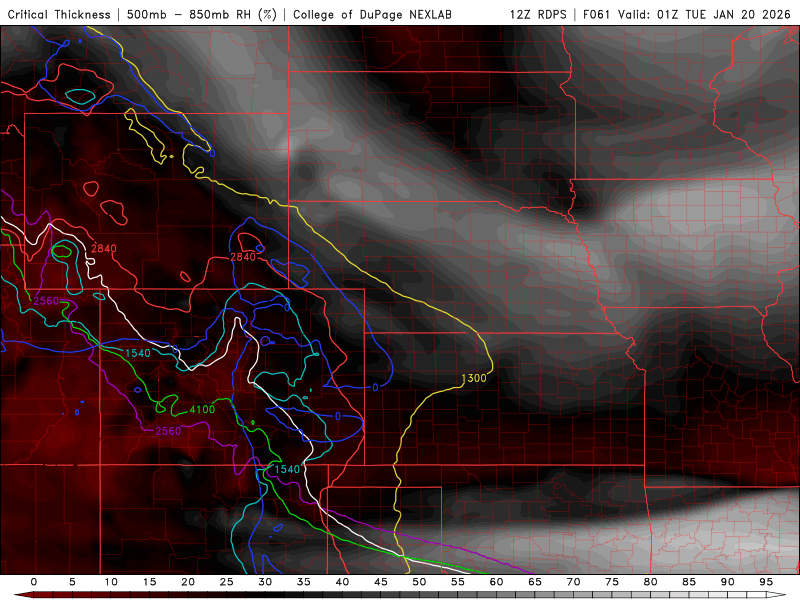Screen dimensions: 800x600
Task: Select the "12Z RDPS" model run label
Action: [538, 14]
